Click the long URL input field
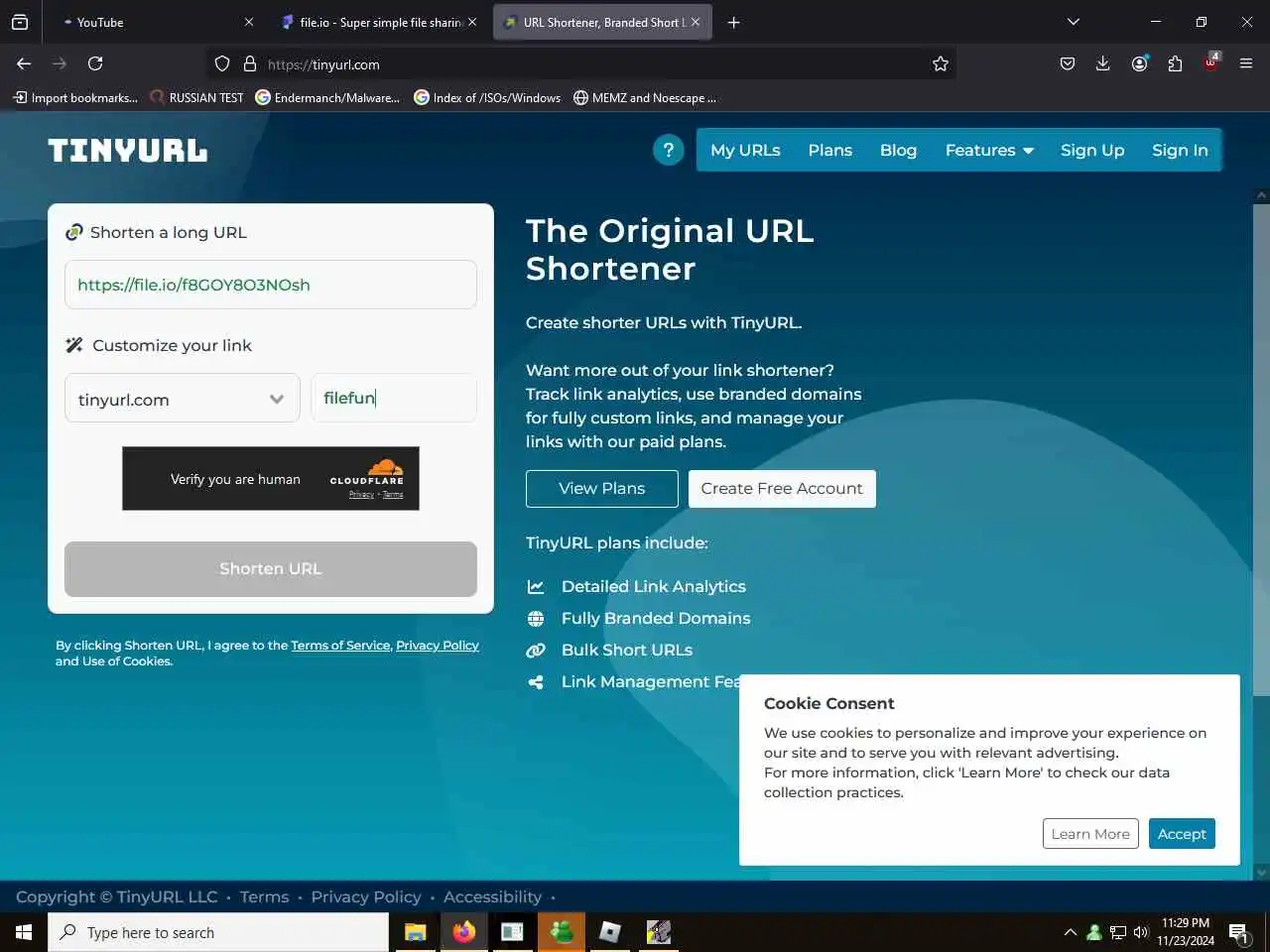Viewport: 1270px width, 952px height. [271, 285]
